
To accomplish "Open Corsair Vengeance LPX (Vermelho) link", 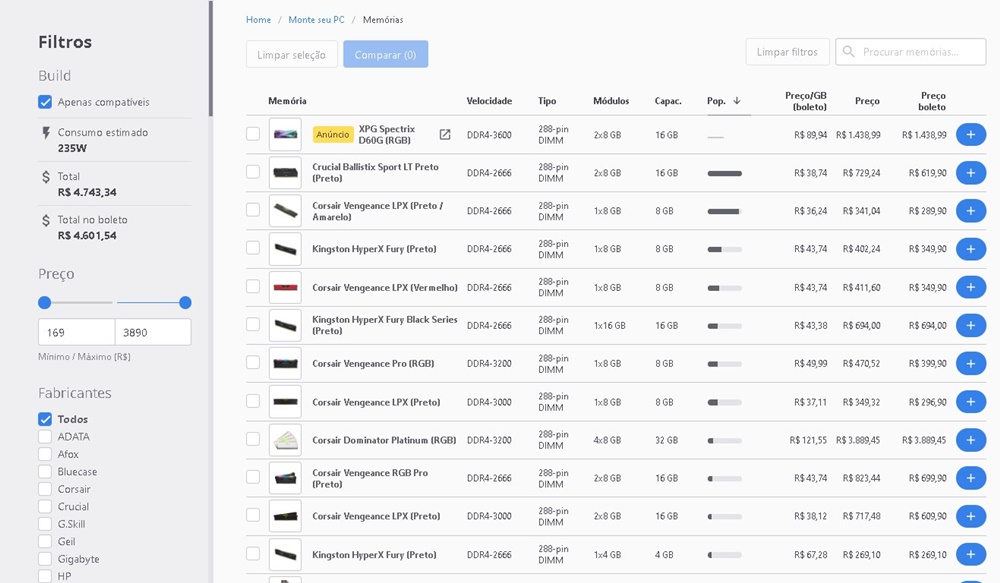I will (x=385, y=288).
